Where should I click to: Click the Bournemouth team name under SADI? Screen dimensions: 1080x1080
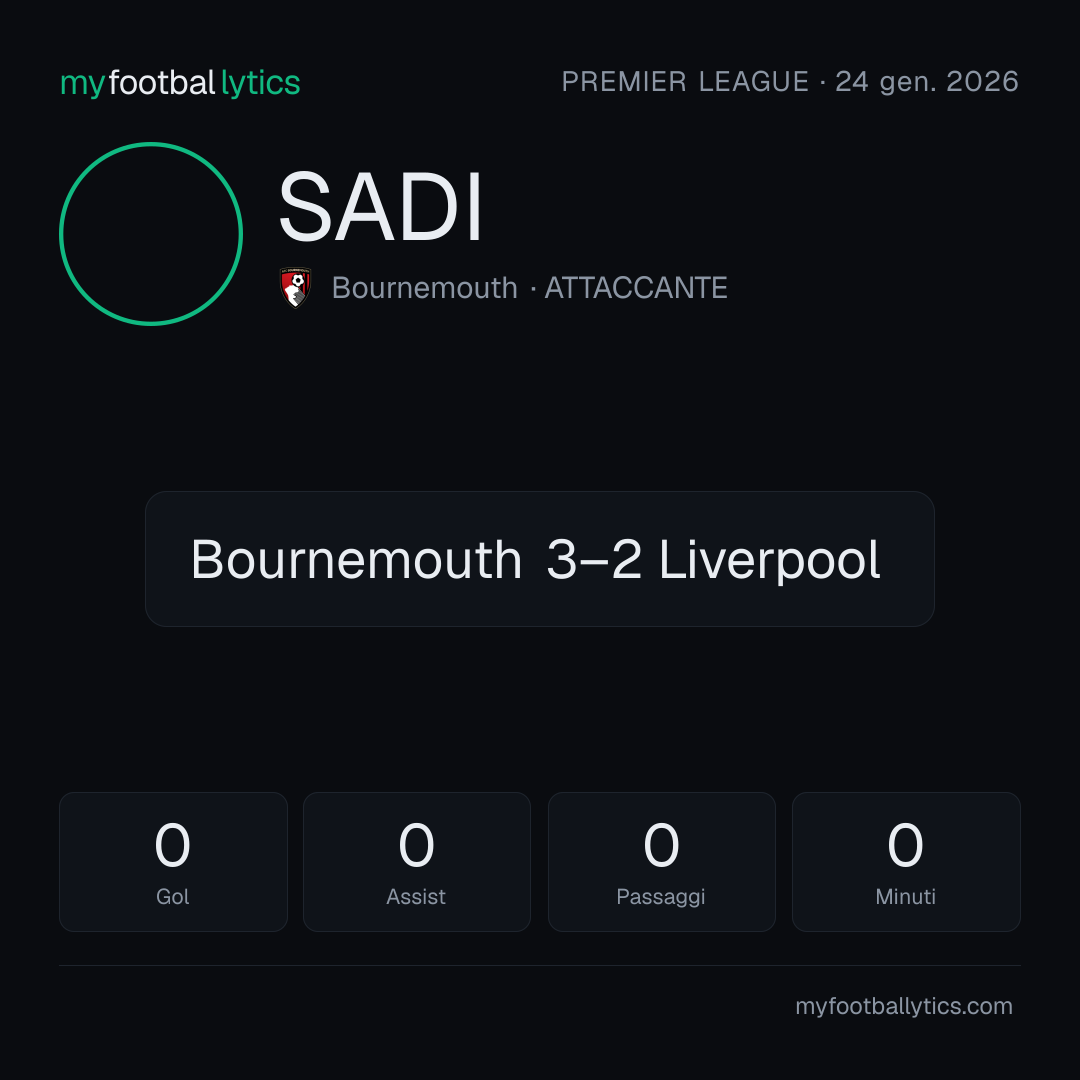click(x=424, y=288)
